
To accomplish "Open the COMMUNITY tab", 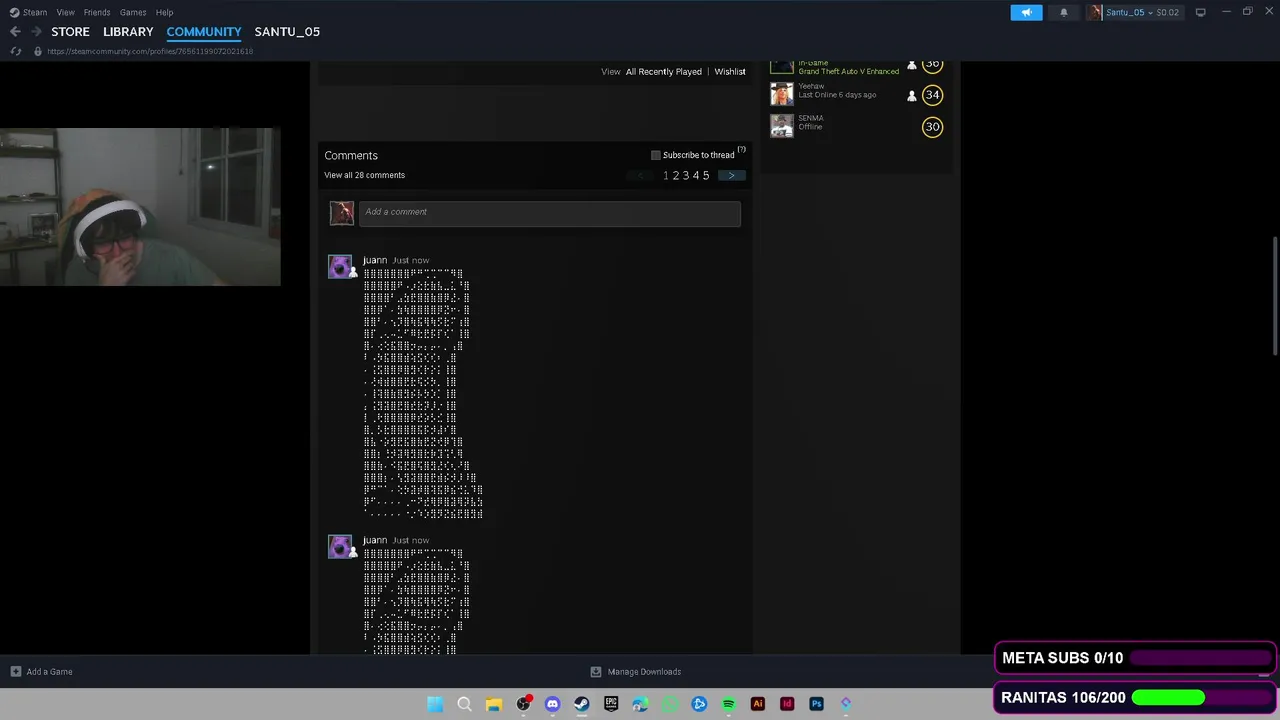I will [x=204, y=32].
